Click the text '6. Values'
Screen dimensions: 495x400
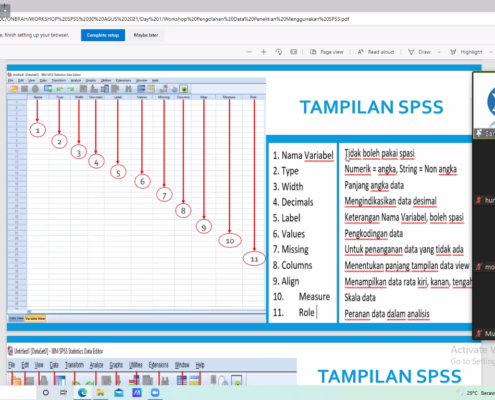coord(289,234)
